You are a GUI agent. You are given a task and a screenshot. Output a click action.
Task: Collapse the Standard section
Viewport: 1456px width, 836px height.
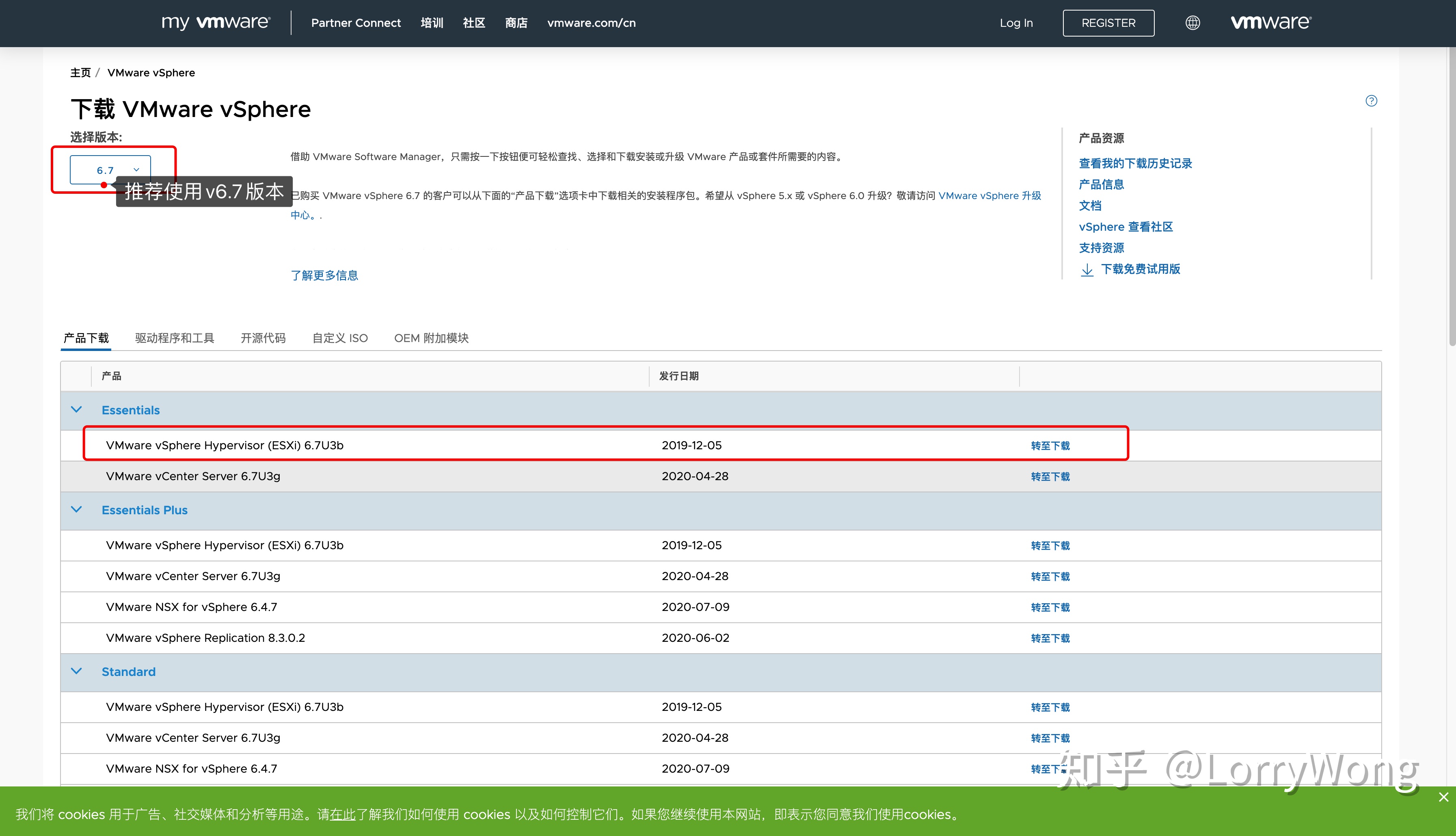(76, 671)
